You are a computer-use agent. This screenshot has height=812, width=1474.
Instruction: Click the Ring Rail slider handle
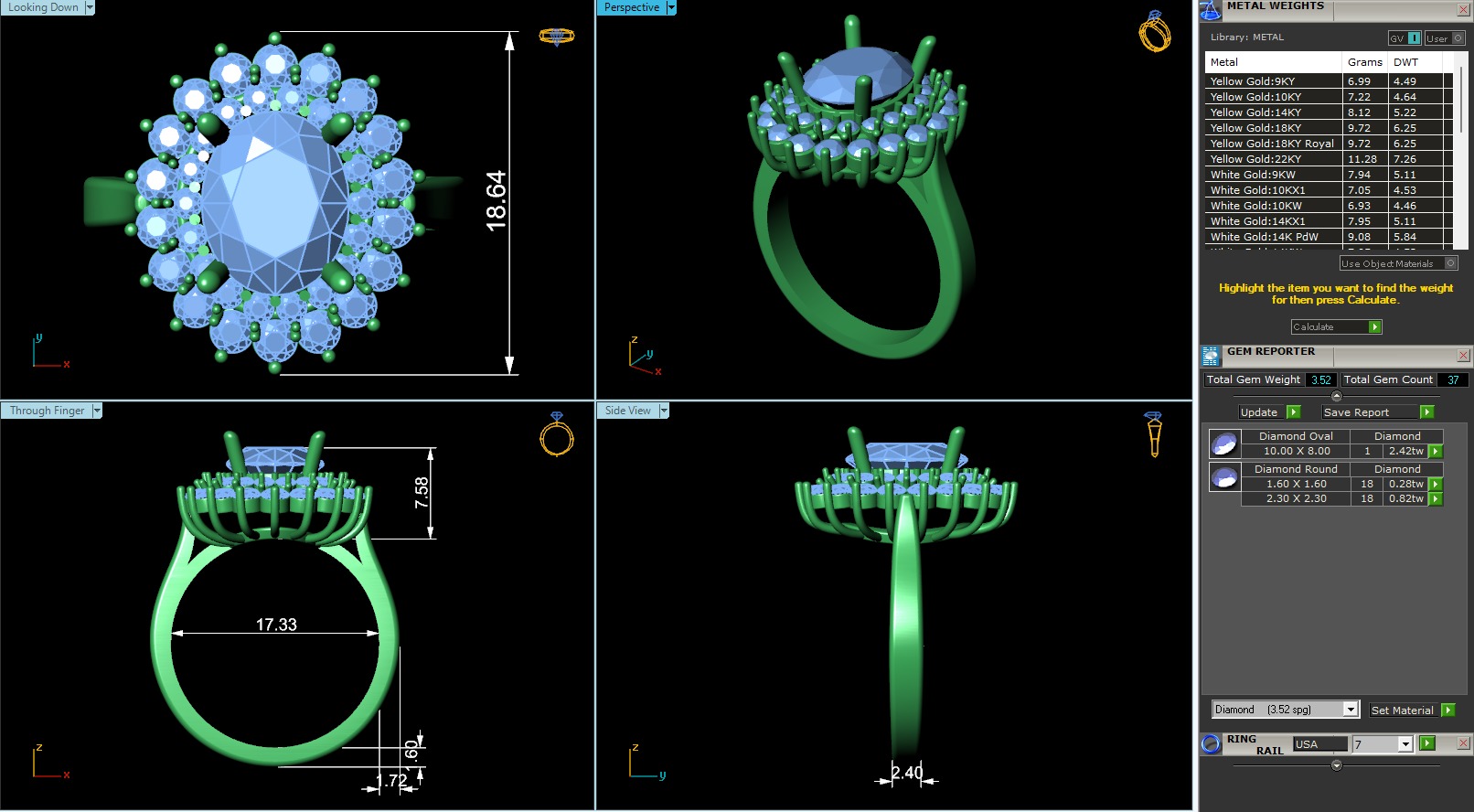[x=1336, y=765]
